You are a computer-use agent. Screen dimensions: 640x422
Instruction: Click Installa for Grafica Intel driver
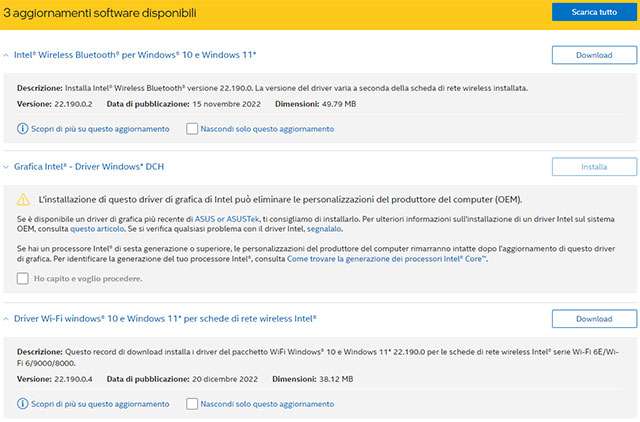(x=594, y=167)
